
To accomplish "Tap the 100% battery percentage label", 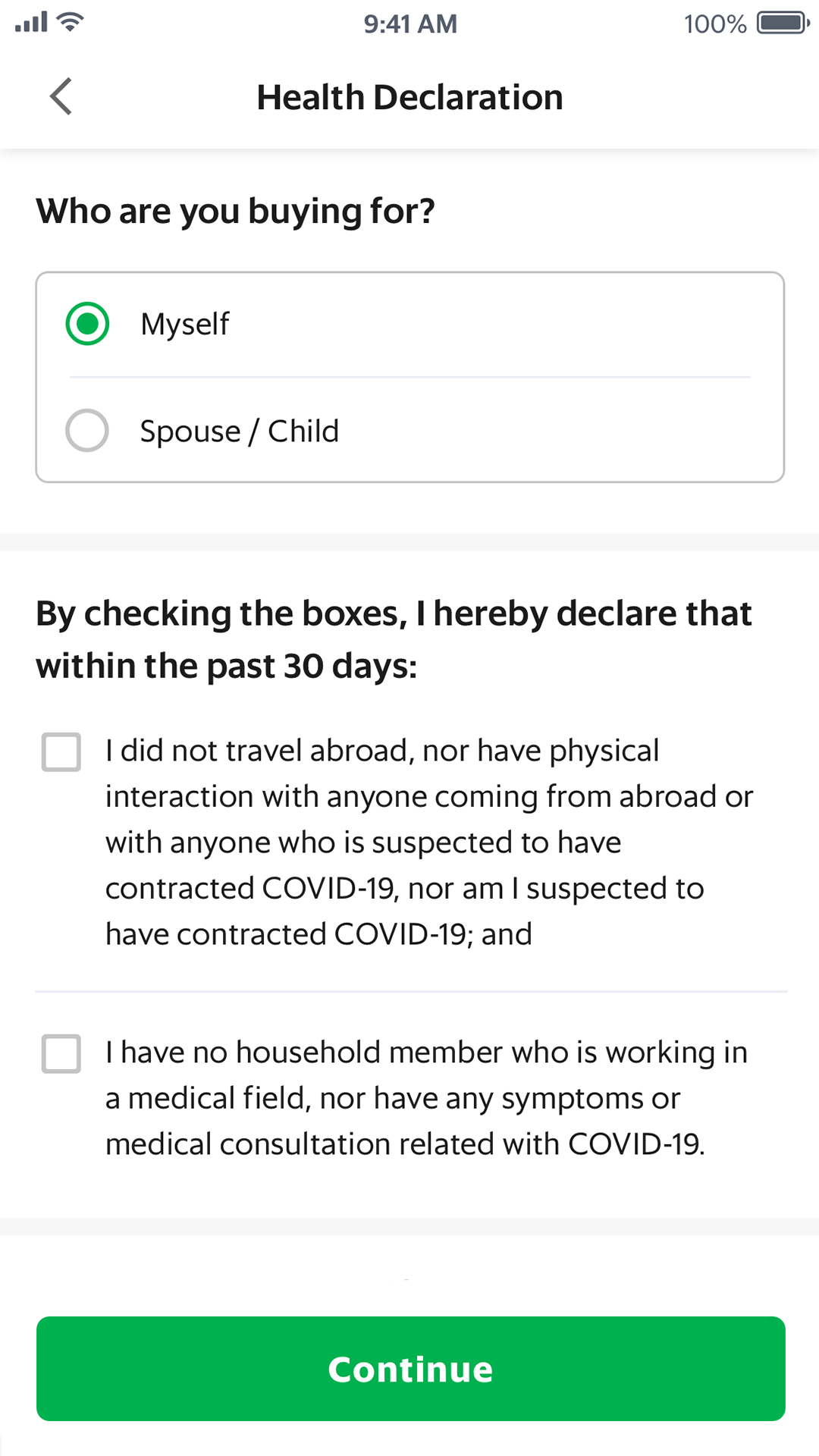I will (x=715, y=24).
